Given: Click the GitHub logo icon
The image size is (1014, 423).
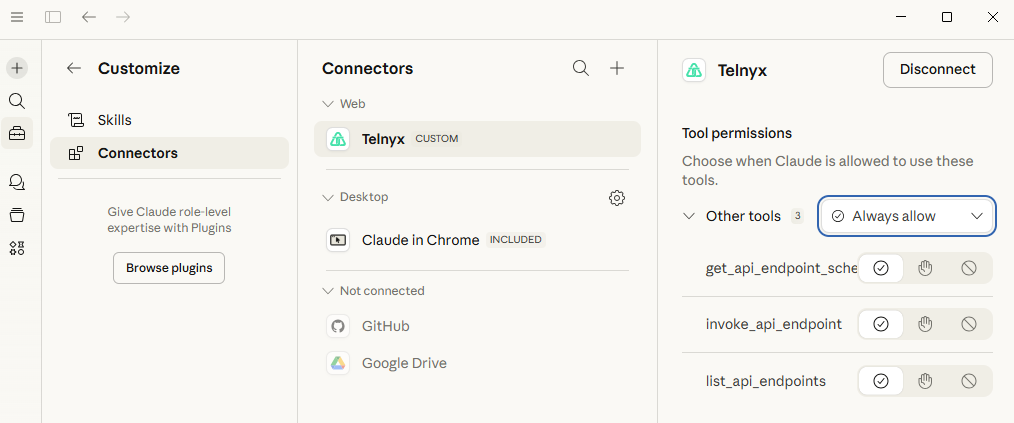Looking at the screenshot, I should click(x=338, y=326).
